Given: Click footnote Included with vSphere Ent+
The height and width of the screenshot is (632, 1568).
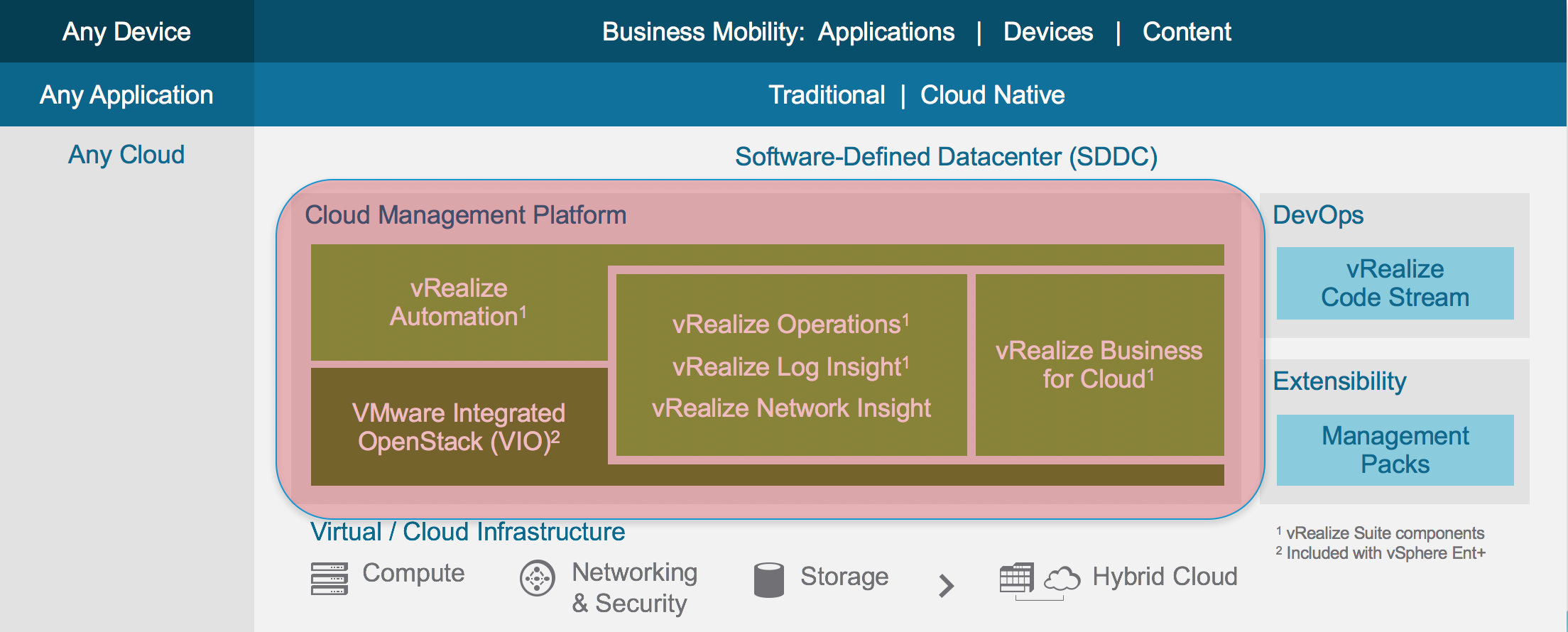Looking at the screenshot, I should 1380,553.
